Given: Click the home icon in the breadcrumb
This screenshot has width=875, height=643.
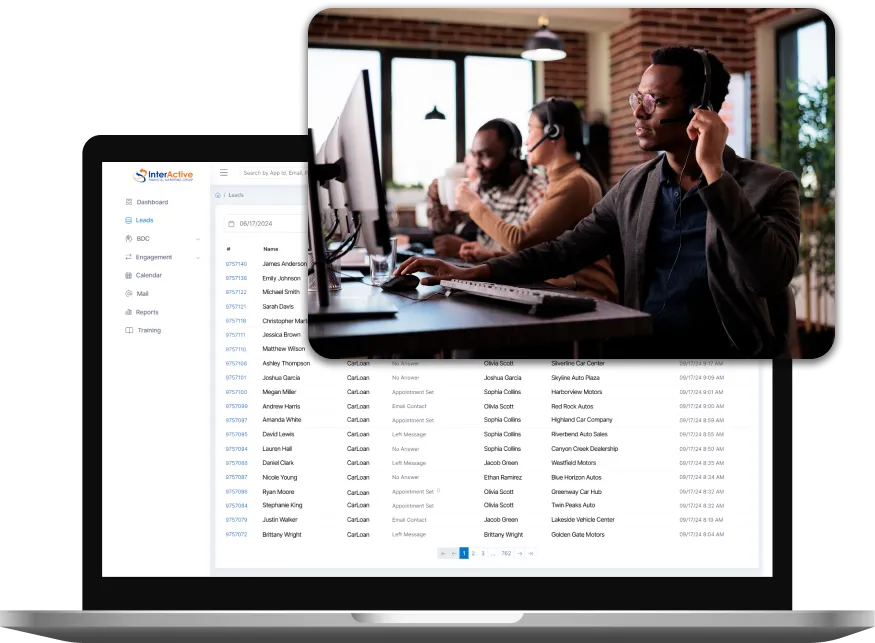Looking at the screenshot, I should pos(218,195).
